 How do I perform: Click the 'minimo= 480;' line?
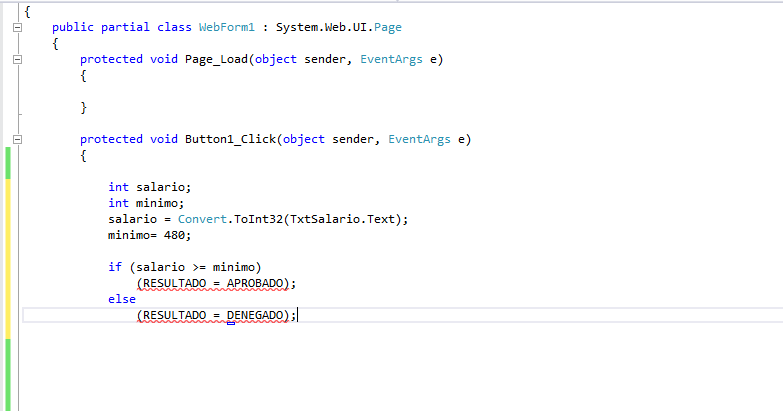(x=150, y=235)
